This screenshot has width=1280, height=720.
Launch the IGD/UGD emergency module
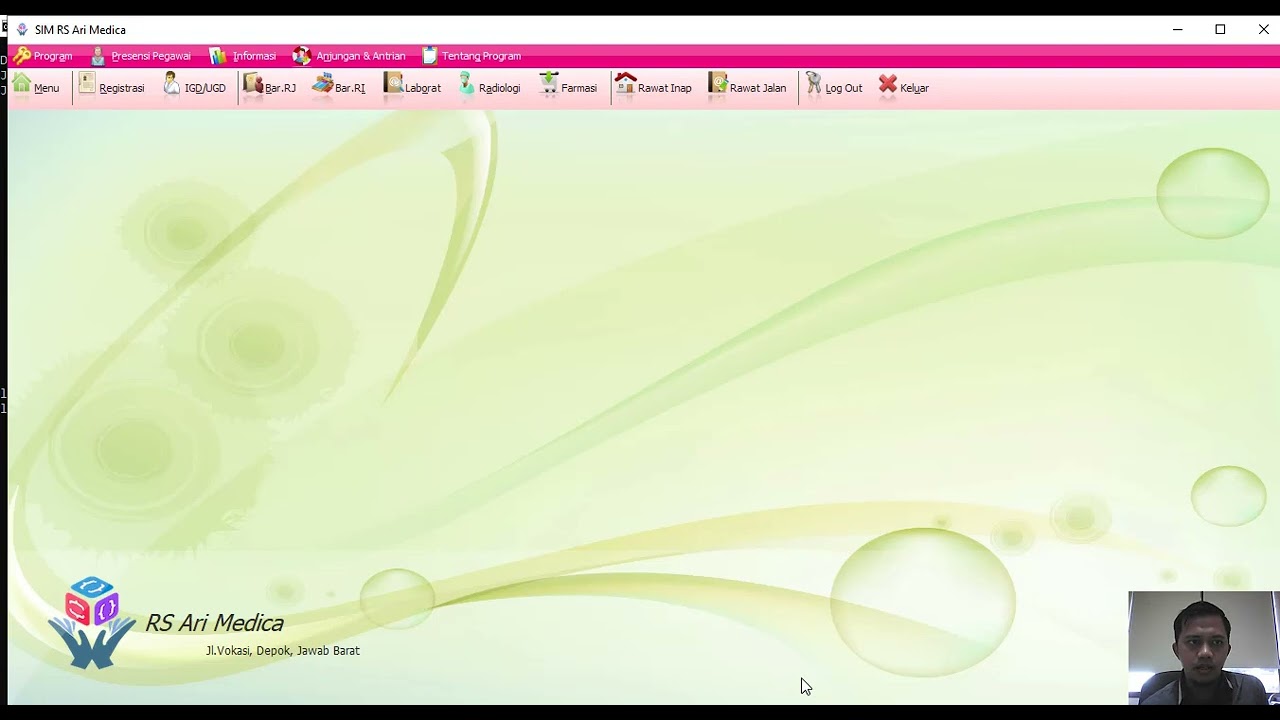pos(194,87)
